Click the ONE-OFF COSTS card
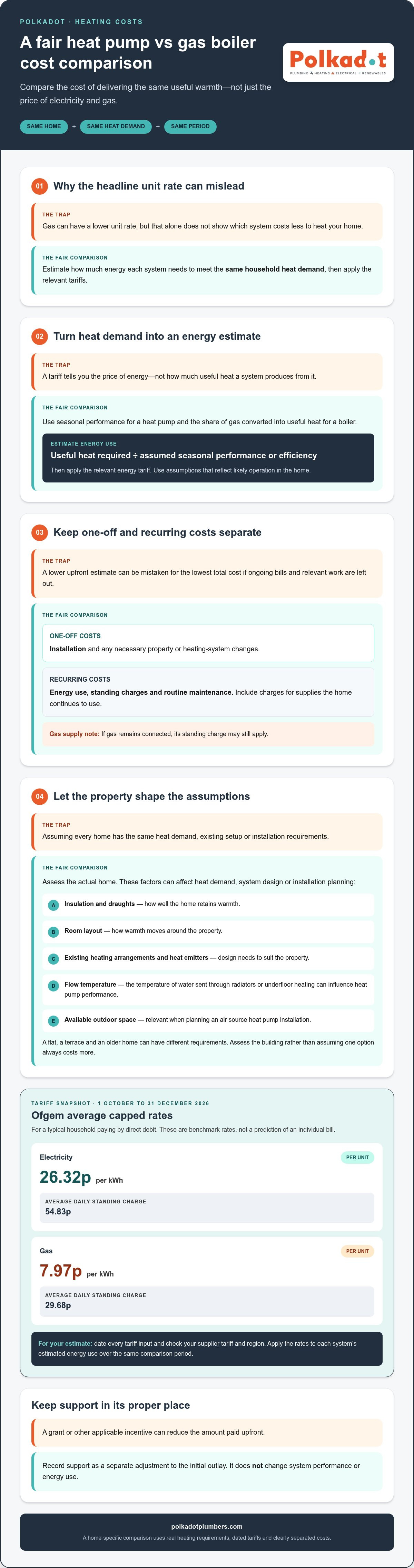The width and height of the screenshot is (414, 1568). [208, 643]
